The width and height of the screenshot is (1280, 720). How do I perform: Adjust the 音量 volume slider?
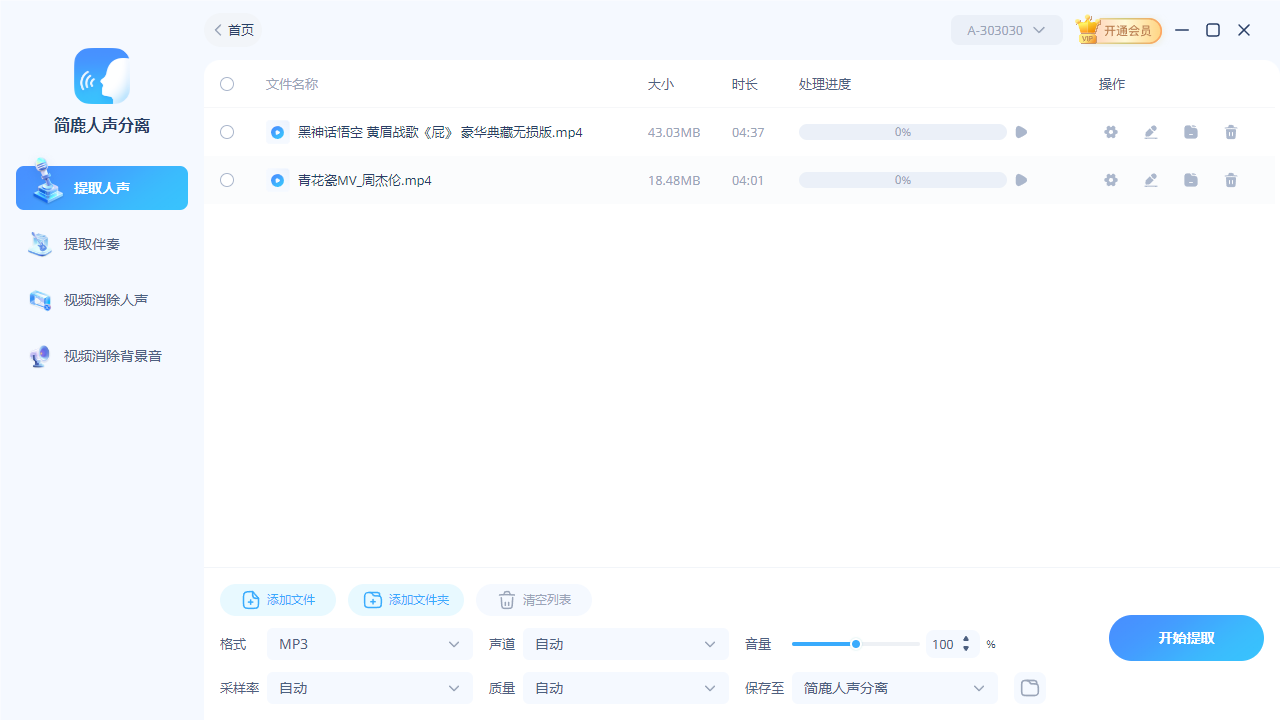click(856, 644)
